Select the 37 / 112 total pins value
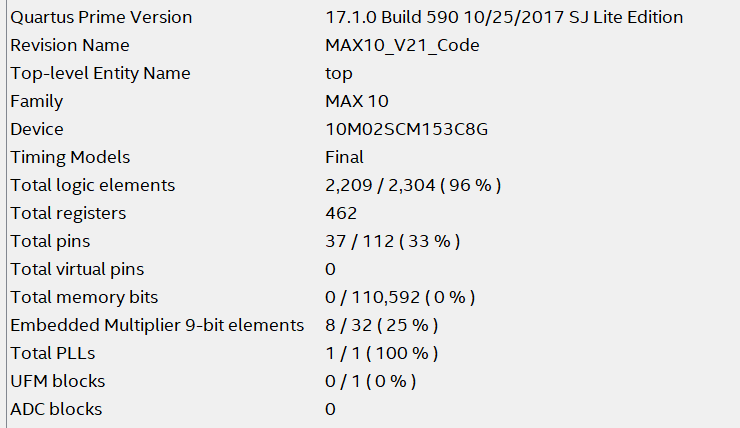This screenshot has height=428, width=740. coord(393,241)
